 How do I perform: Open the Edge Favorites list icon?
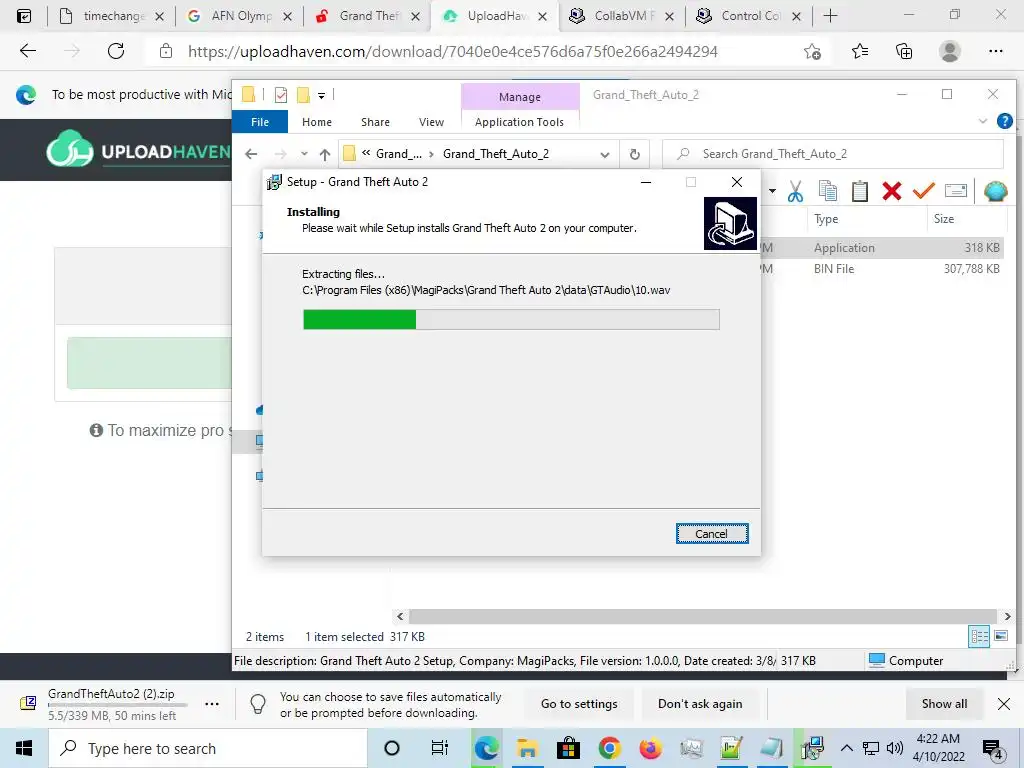(859, 52)
